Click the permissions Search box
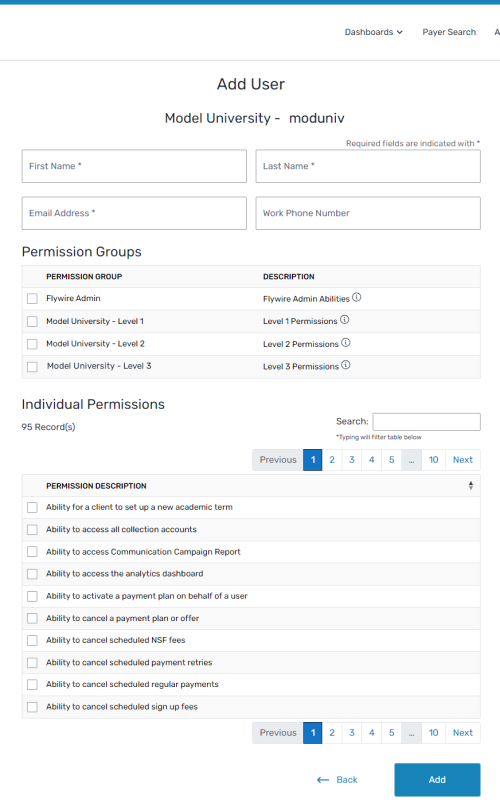Viewport: 500px width, 804px height. [427, 421]
